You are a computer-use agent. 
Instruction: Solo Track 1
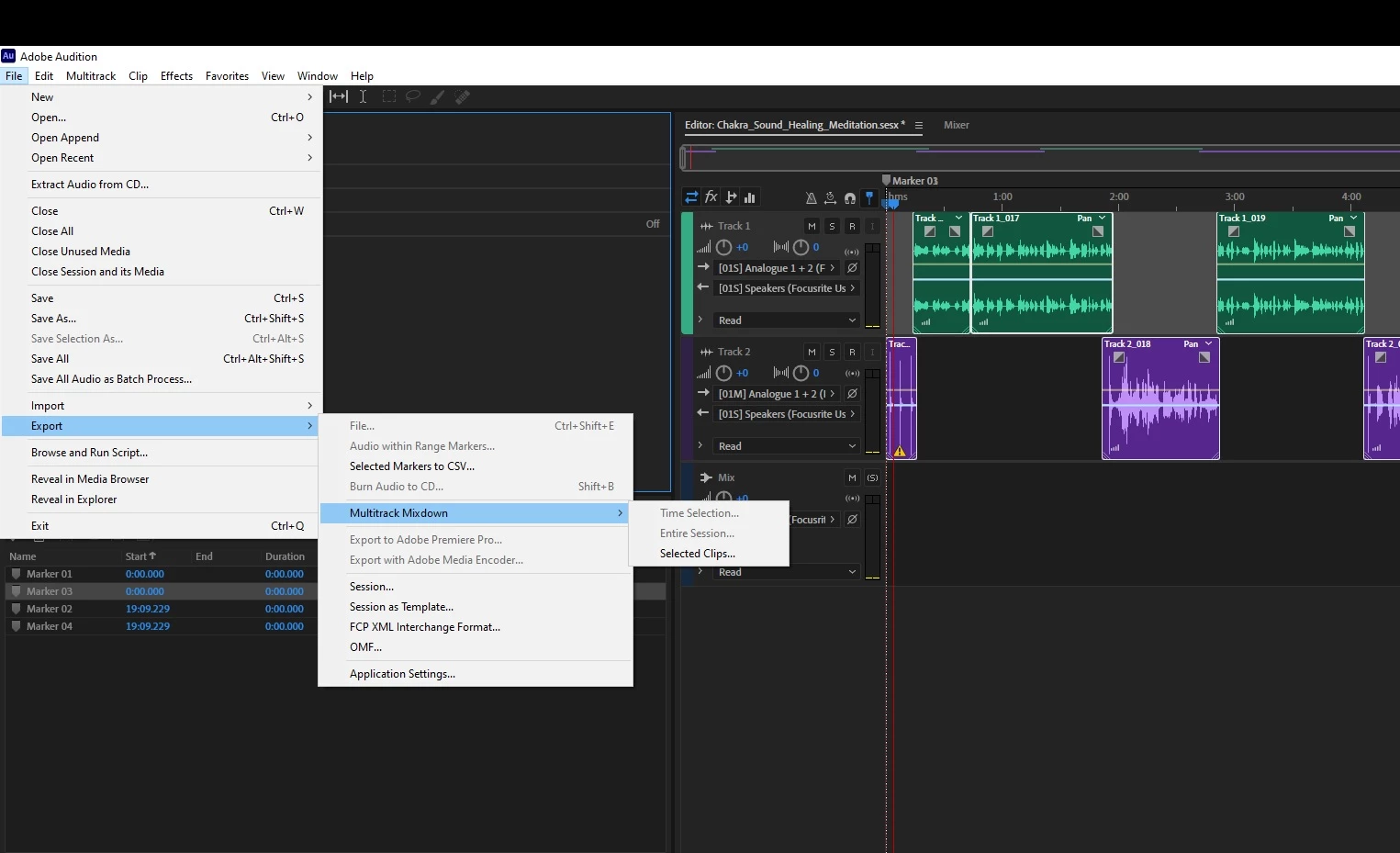pos(832,226)
